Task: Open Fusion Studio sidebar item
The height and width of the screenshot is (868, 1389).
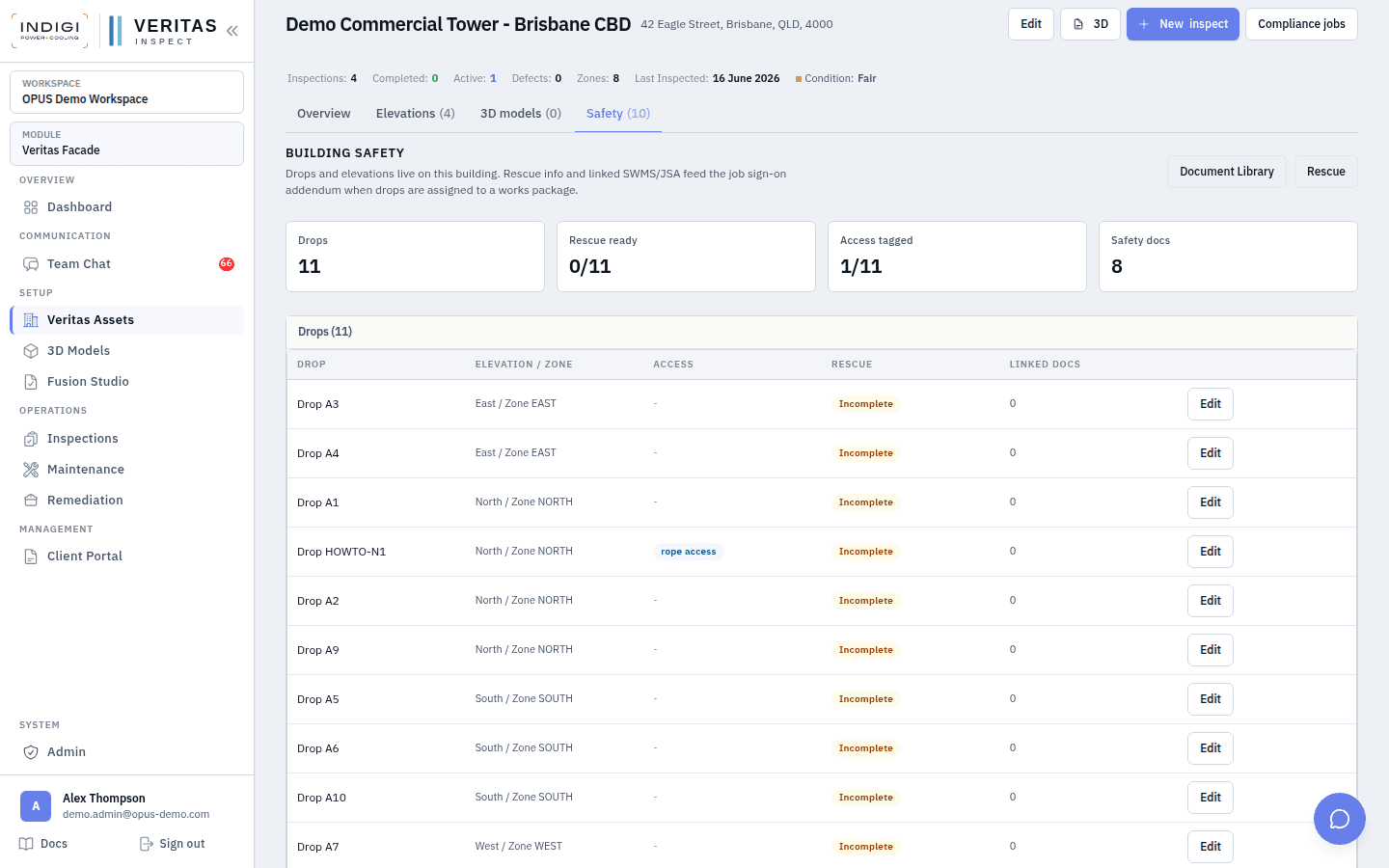Action: (126, 382)
